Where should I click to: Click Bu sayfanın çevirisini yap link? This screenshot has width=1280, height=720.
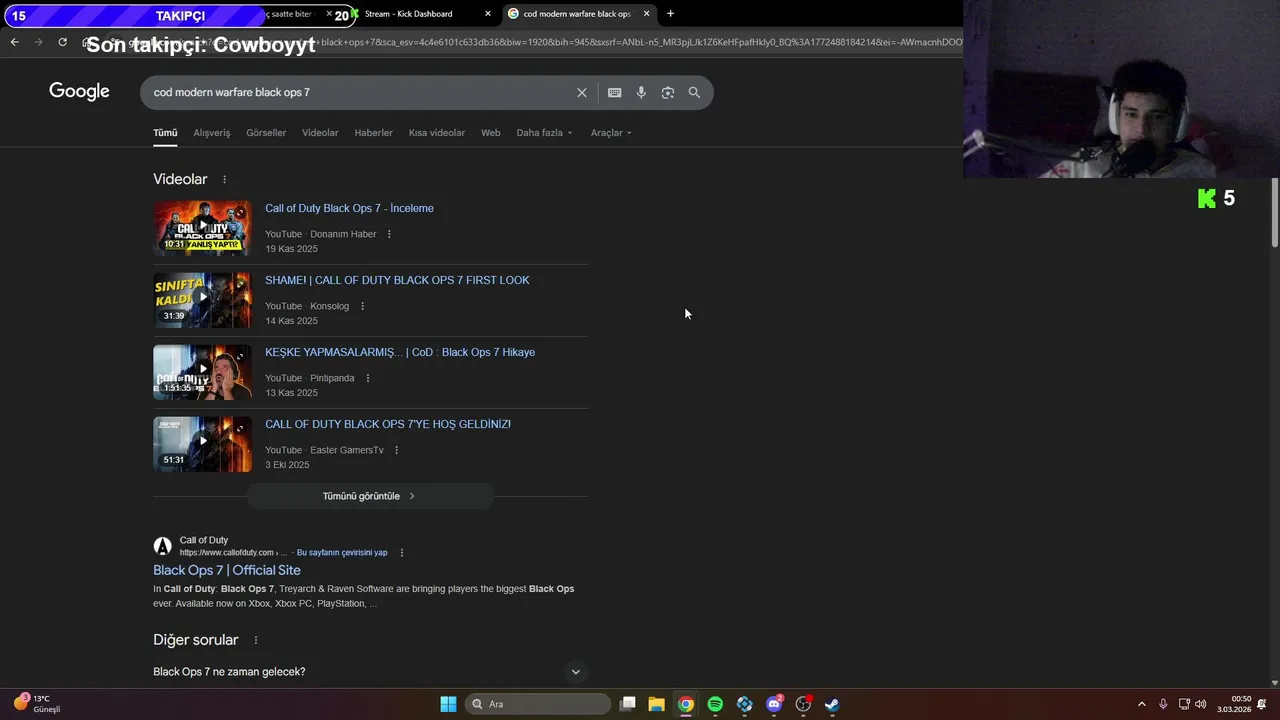click(342, 553)
